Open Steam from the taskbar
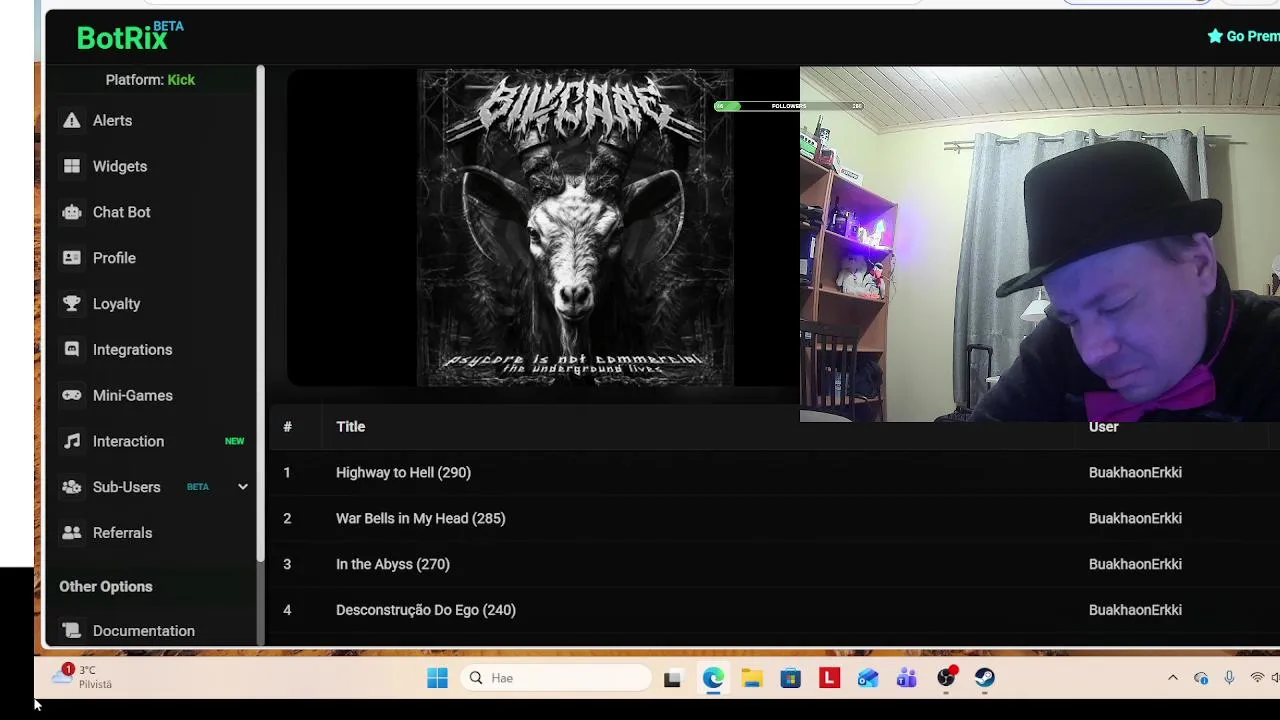This screenshot has height=720, width=1280. 985,678
